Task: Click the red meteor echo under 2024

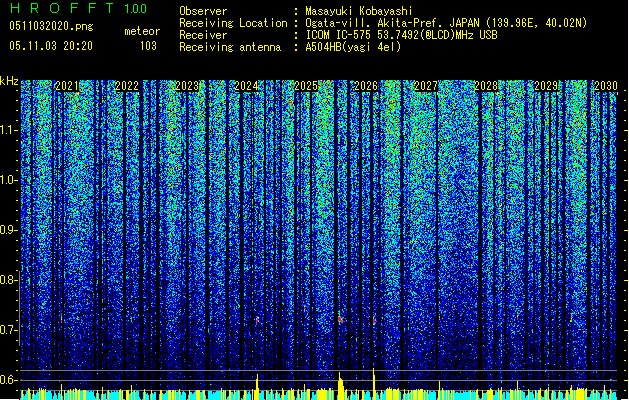Action: click(x=258, y=320)
